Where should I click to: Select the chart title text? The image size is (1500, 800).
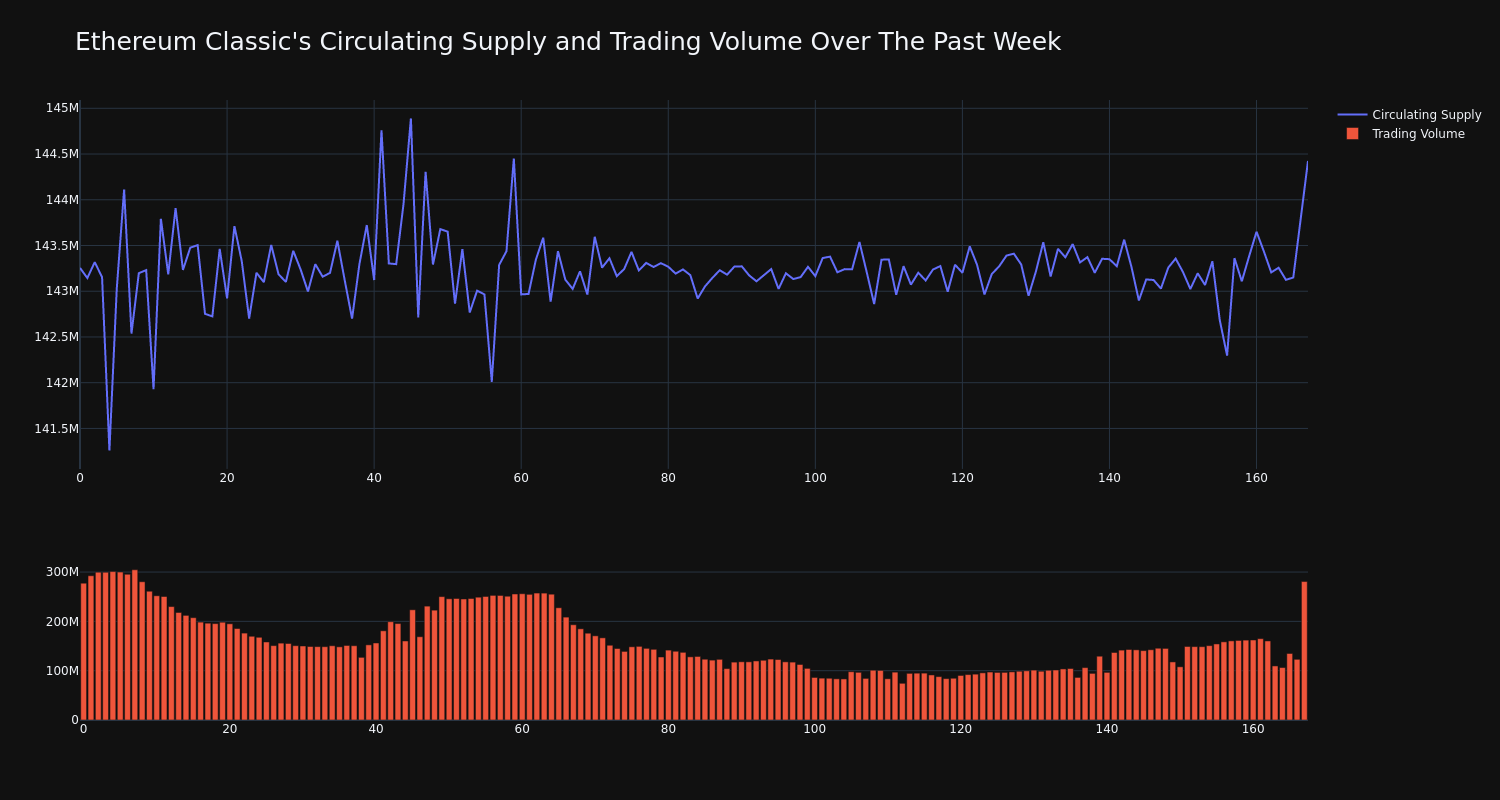point(568,42)
